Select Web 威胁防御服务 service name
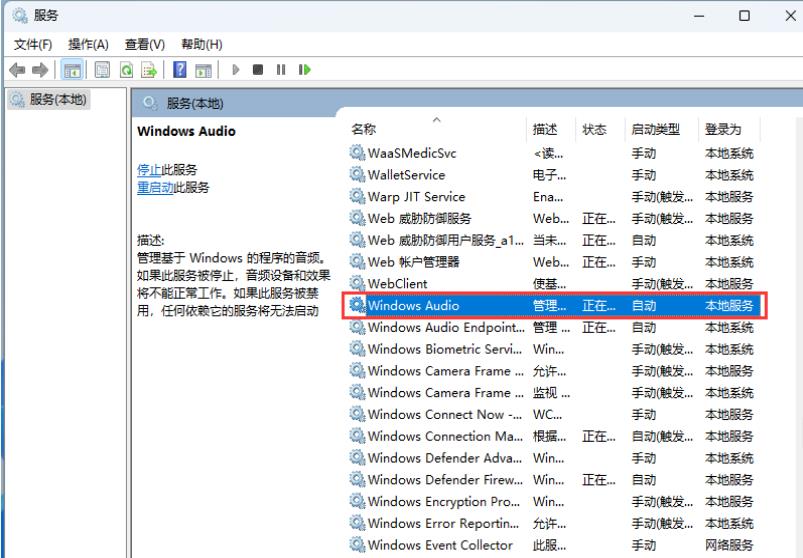803x558 pixels. point(419,219)
